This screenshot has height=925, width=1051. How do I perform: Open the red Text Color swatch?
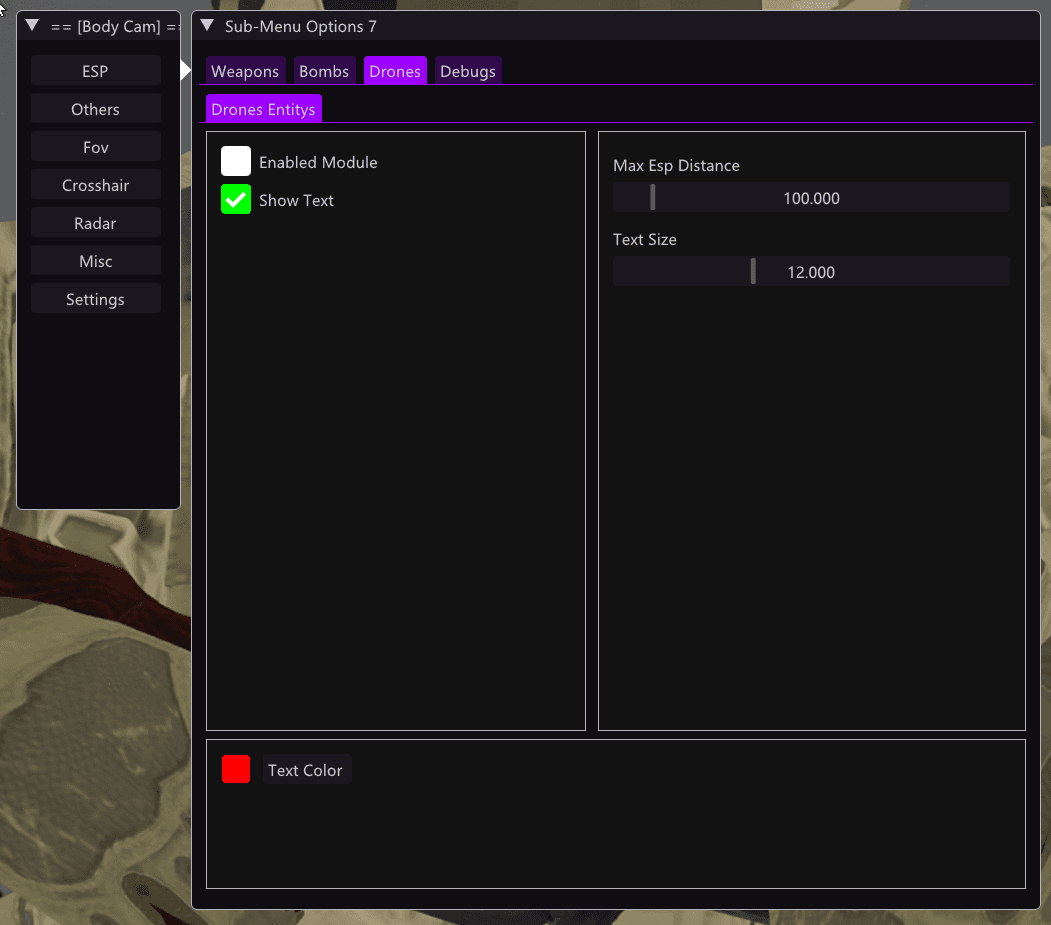(236, 769)
